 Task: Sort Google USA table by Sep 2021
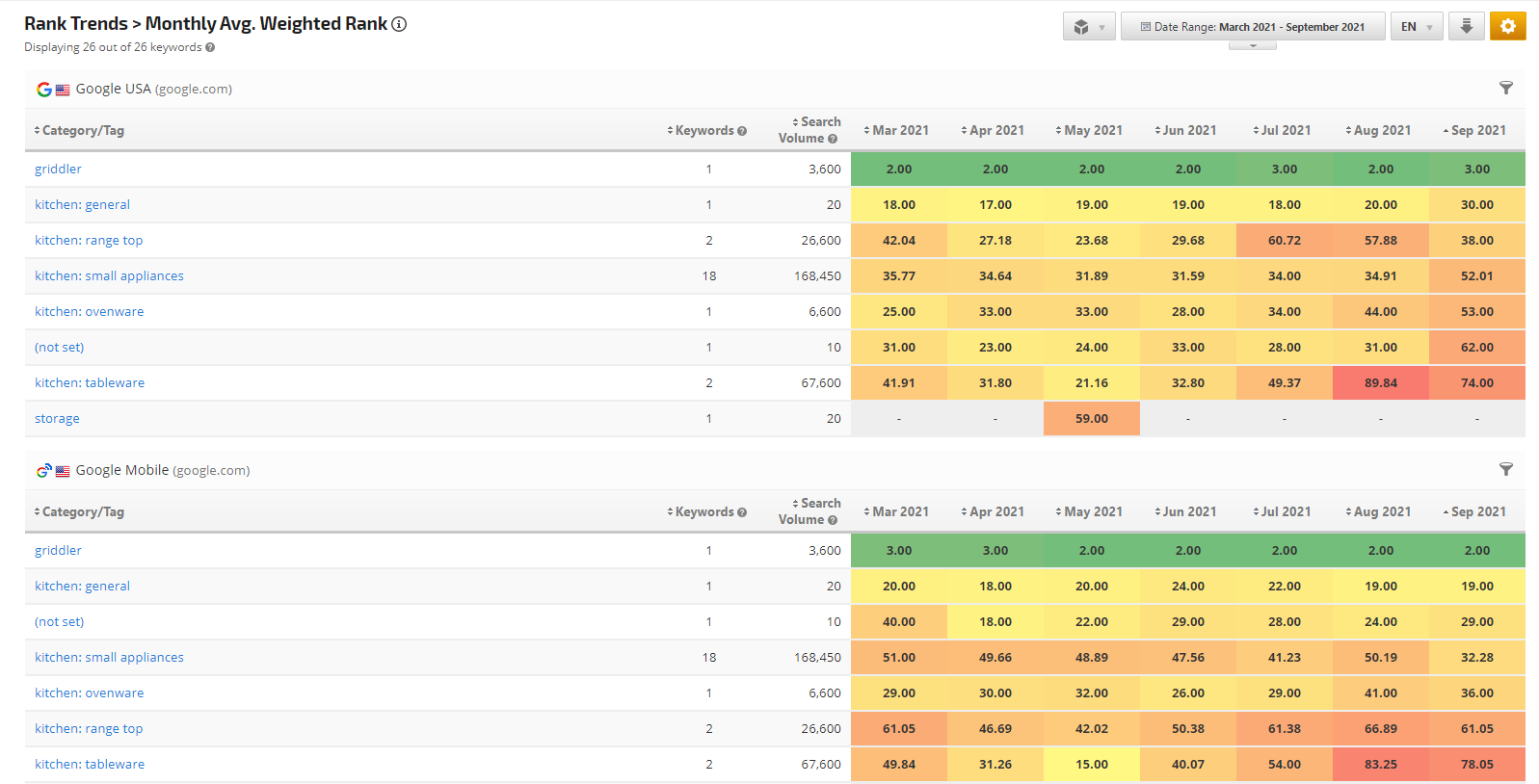[1474, 131]
